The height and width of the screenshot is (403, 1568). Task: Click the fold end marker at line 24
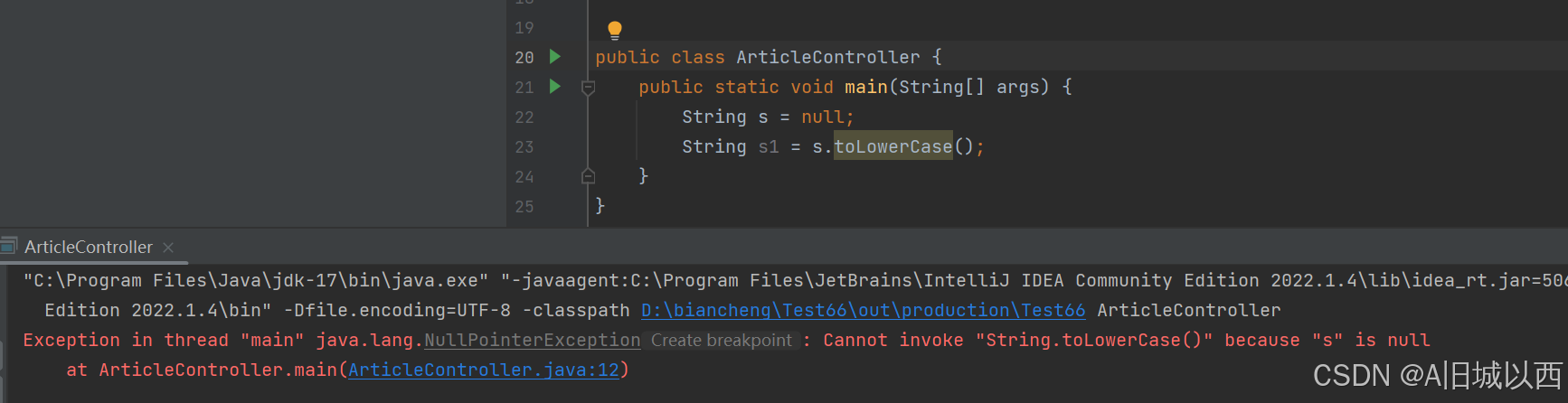click(x=588, y=176)
